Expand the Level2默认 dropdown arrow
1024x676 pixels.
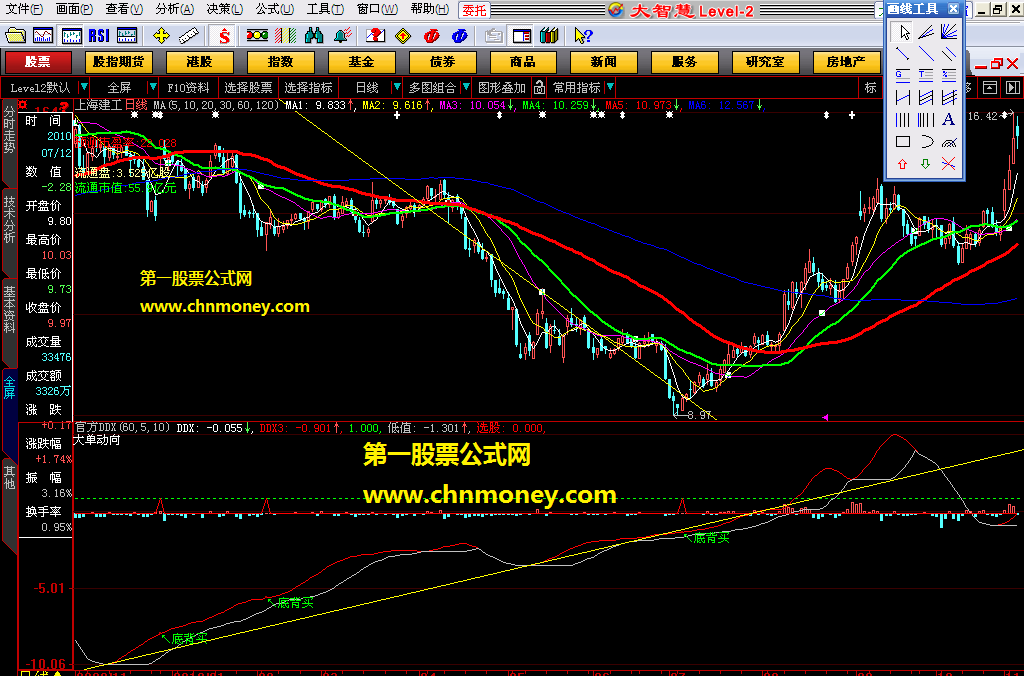pos(84,87)
